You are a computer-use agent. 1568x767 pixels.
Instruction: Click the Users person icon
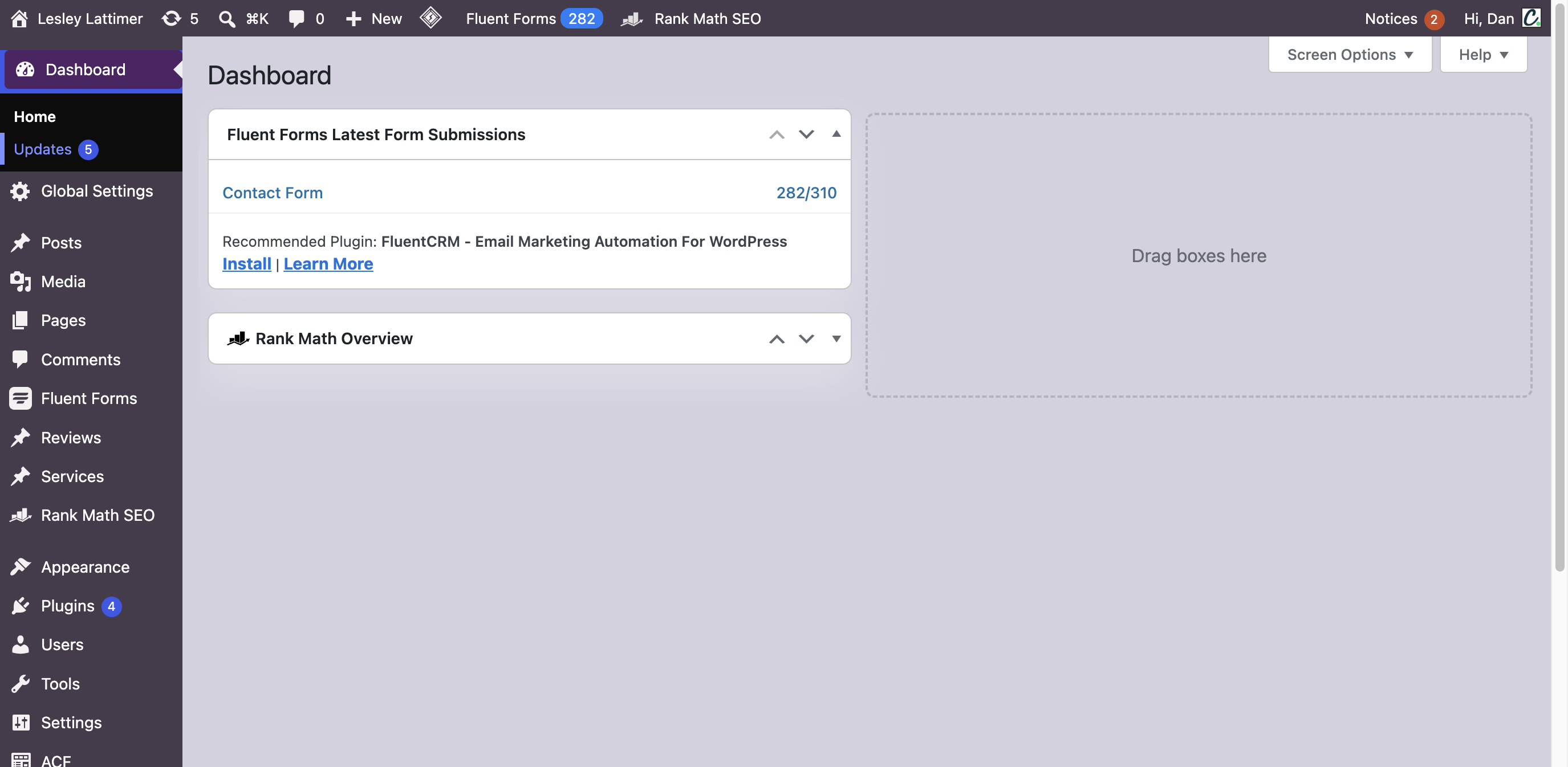click(20, 644)
